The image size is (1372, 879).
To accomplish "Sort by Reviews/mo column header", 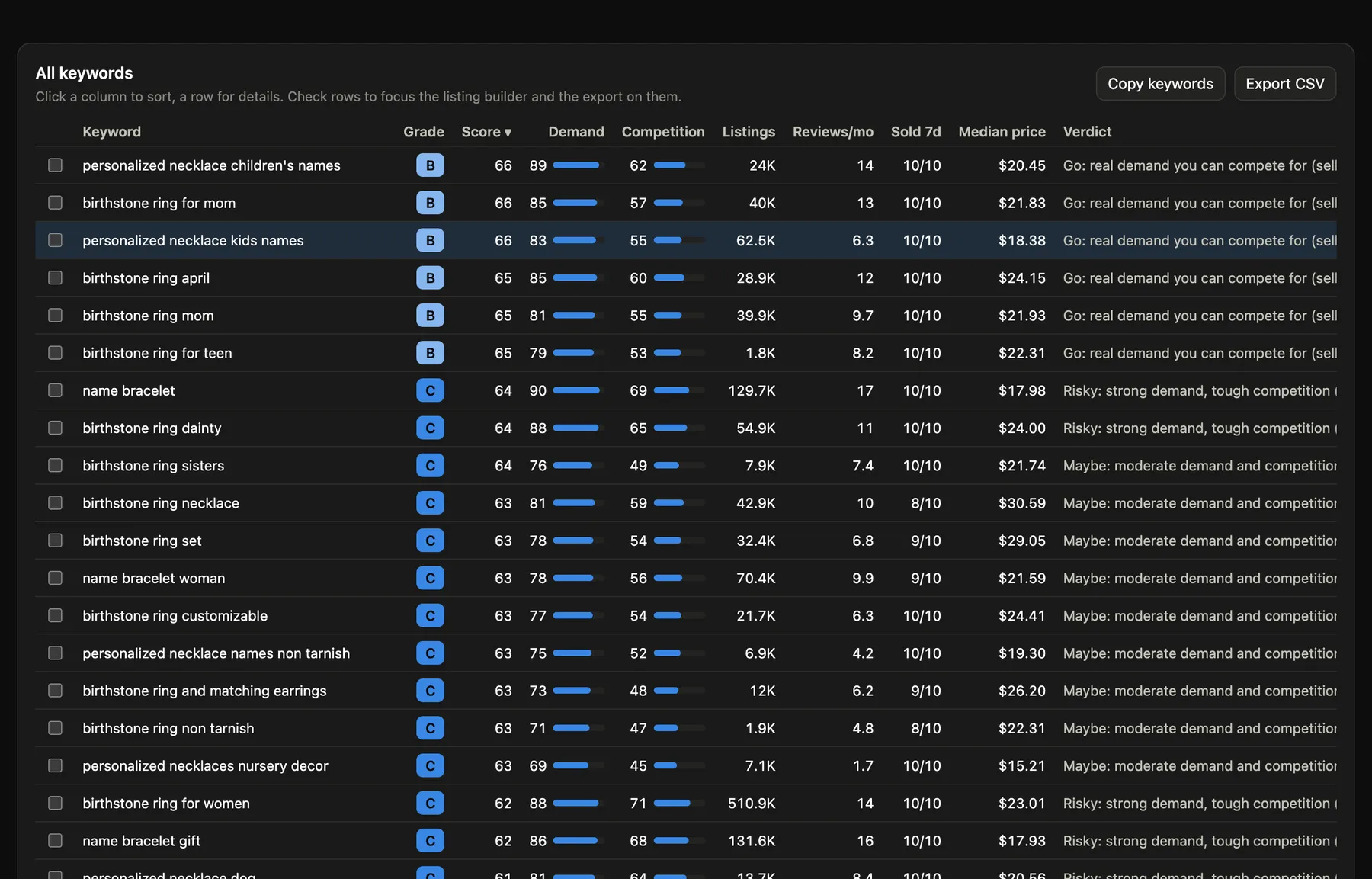I will [832, 132].
